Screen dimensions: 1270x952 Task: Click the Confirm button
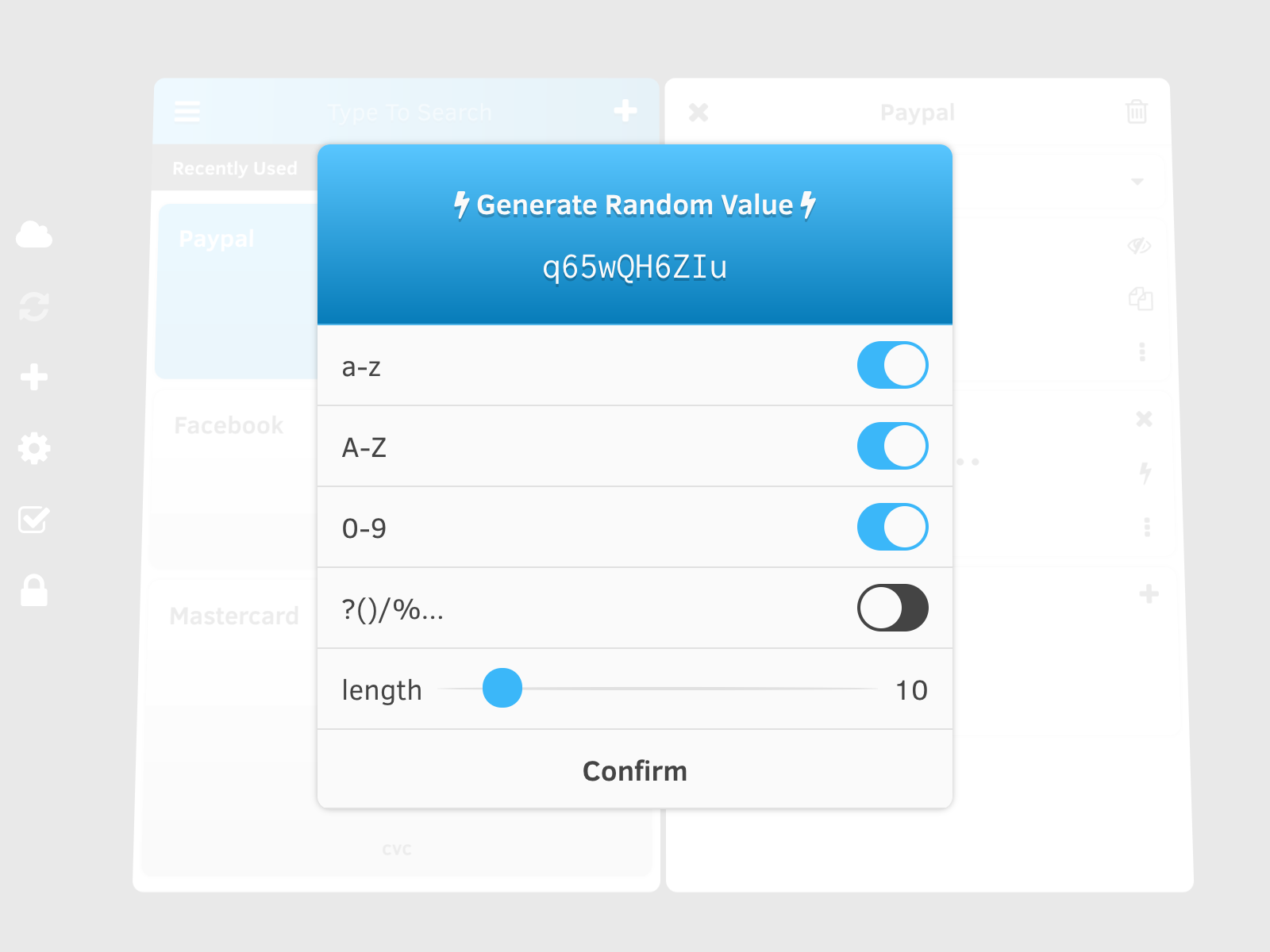pos(635,770)
